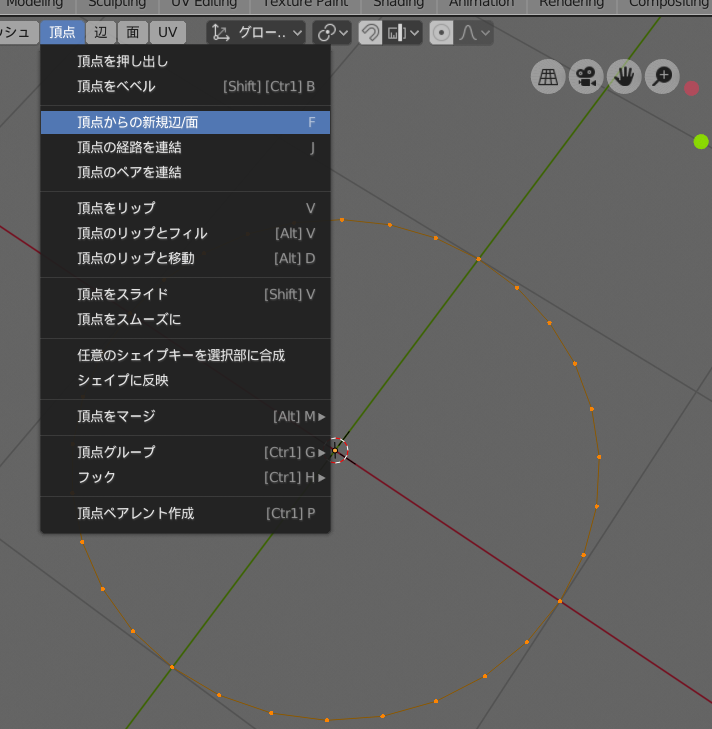
Task: Select 頂点を押し出し menu entry
Action: [186, 61]
